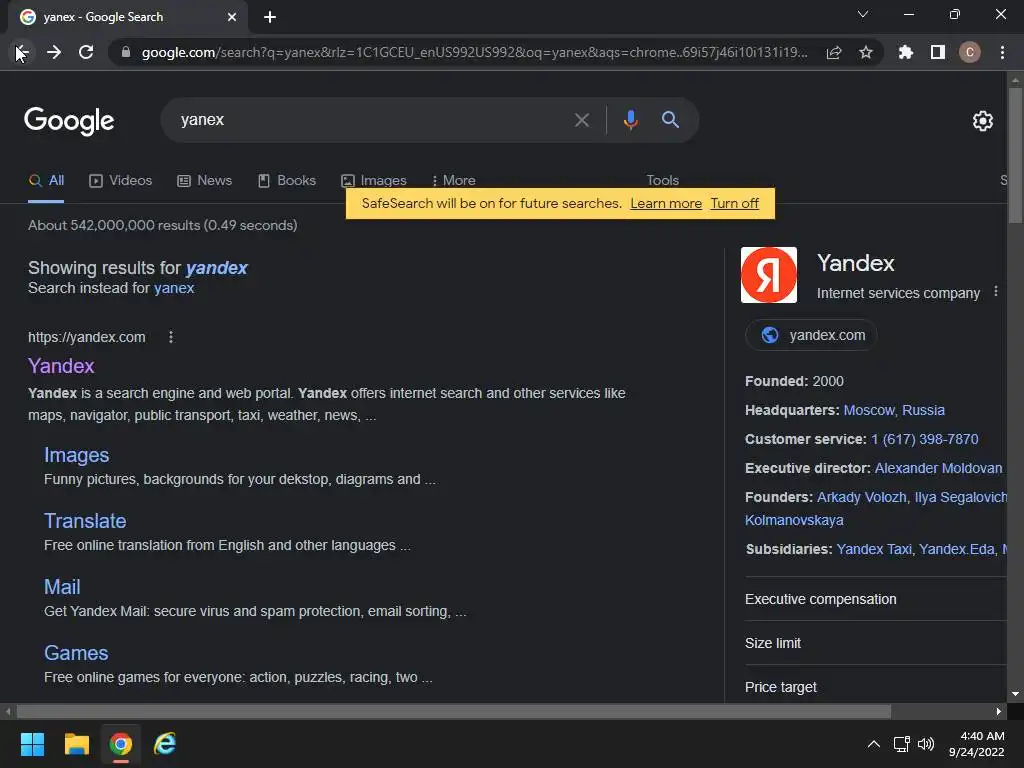Open the SafeSearch Learn more link
This screenshot has height=768, width=1024.
666,204
